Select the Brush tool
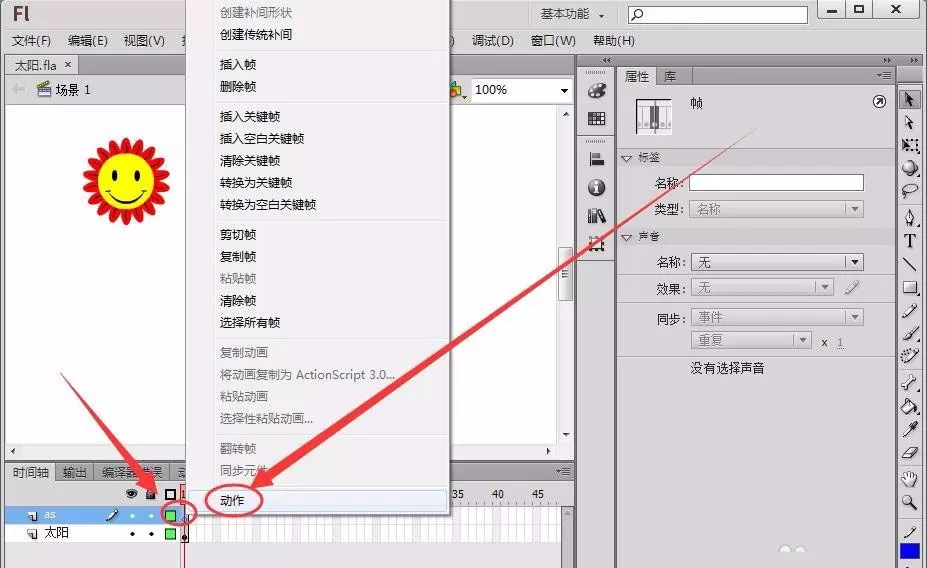The height and width of the screenshot is (568, 927). click(x=909, y=333)
